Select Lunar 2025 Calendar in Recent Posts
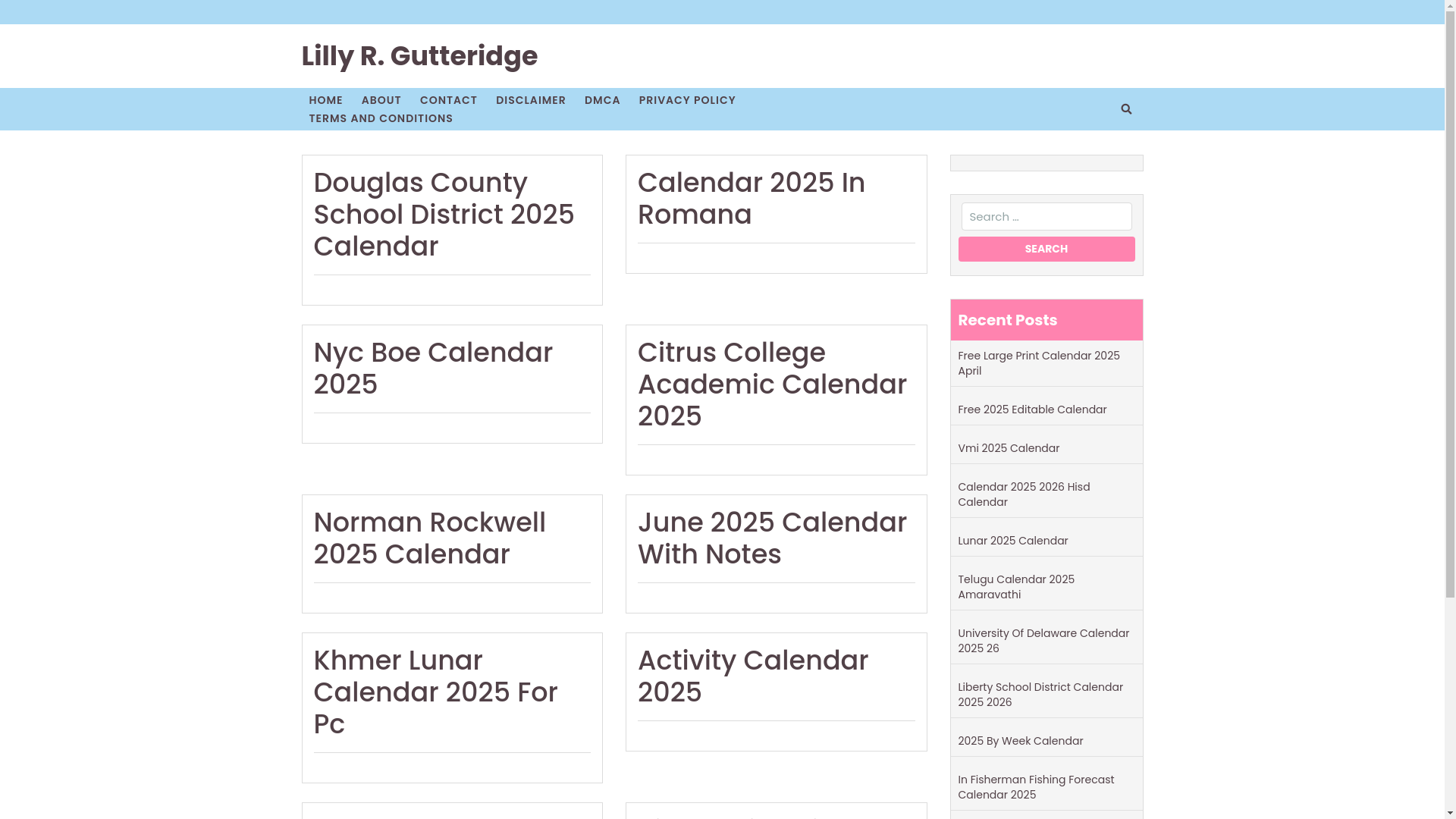 pos(1012,541)
